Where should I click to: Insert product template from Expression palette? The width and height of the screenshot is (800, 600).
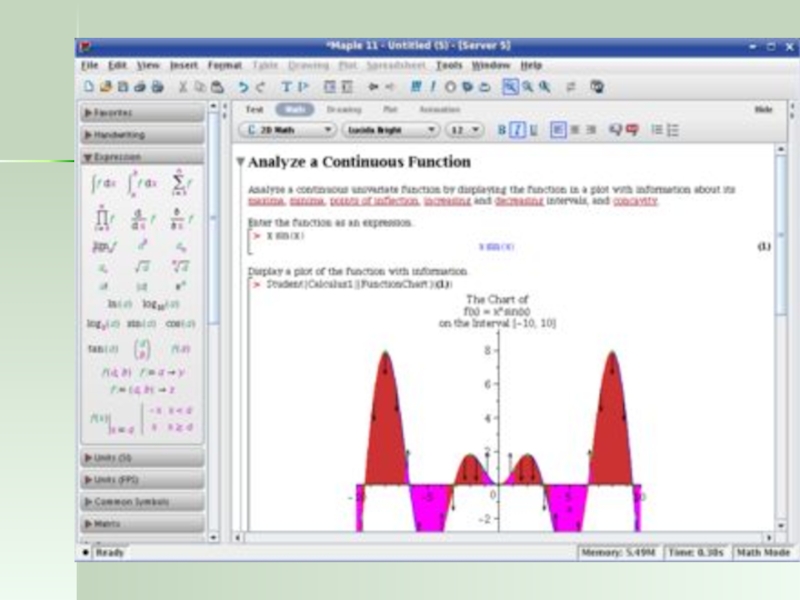(104, 218)
